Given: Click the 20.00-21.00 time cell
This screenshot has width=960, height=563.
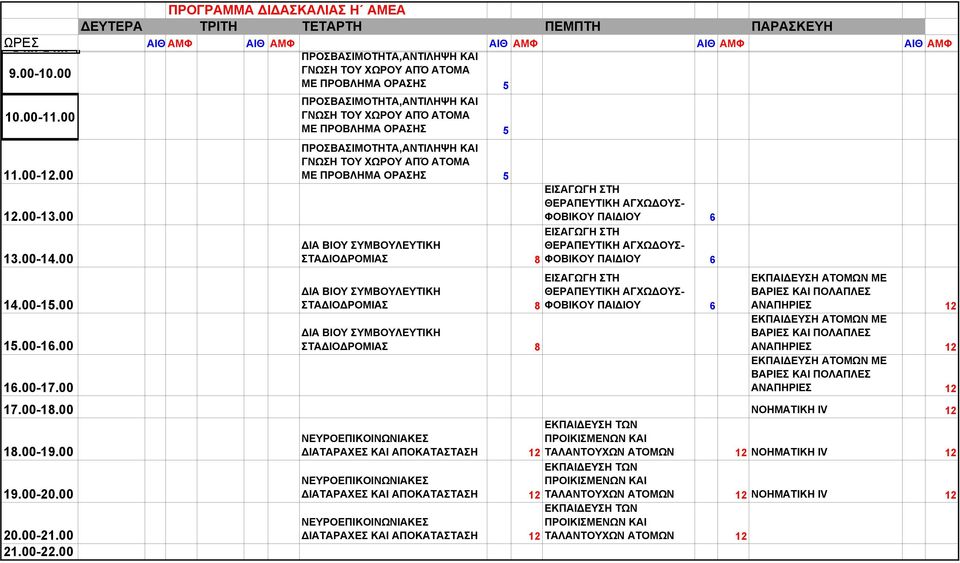Looking at the screenshot, I should [40, 523].
